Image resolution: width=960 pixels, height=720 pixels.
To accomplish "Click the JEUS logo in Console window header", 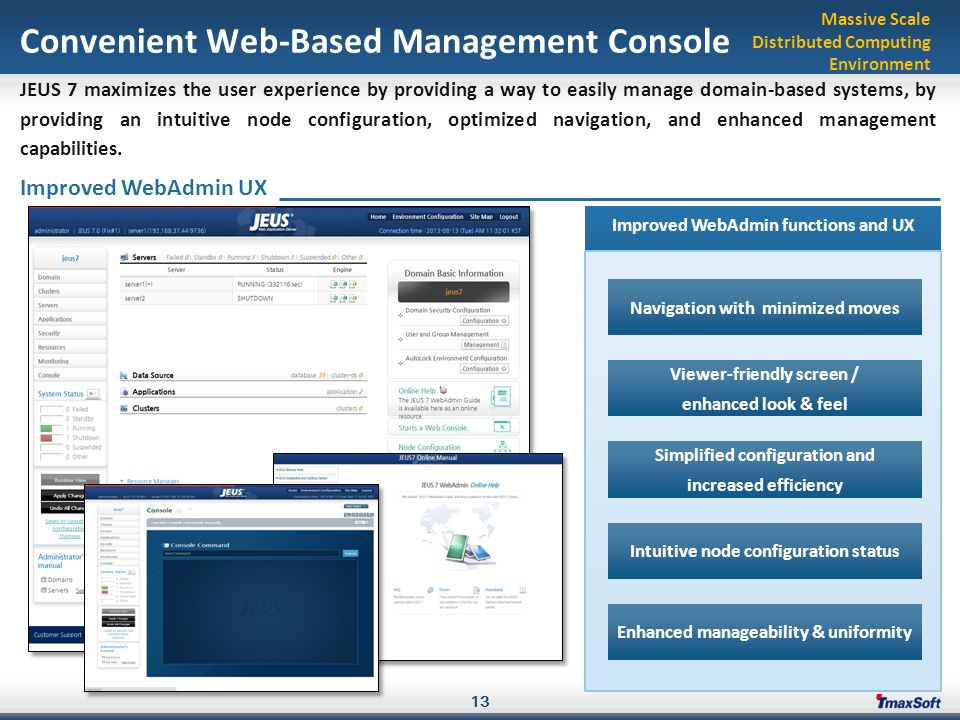I will pos(233,493).
